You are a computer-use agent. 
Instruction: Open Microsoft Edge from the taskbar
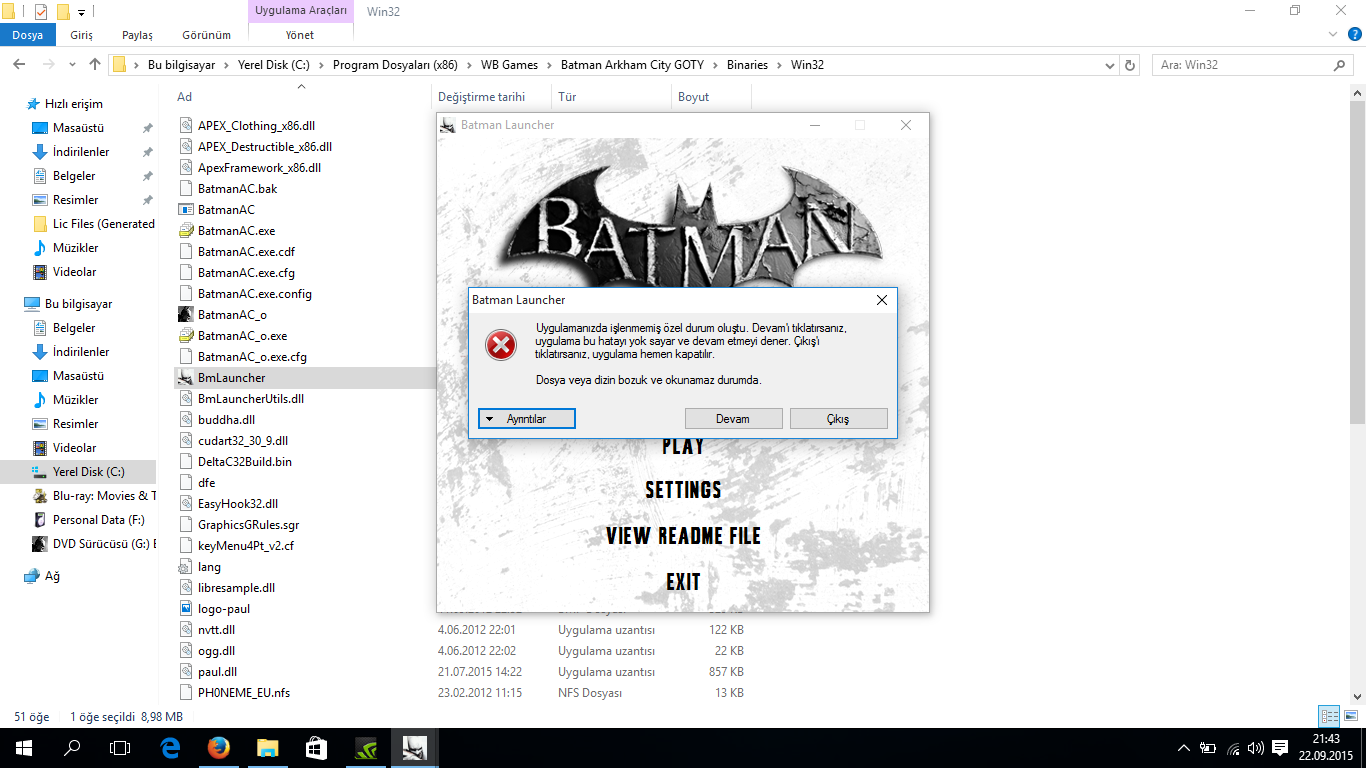pos(170,747)
